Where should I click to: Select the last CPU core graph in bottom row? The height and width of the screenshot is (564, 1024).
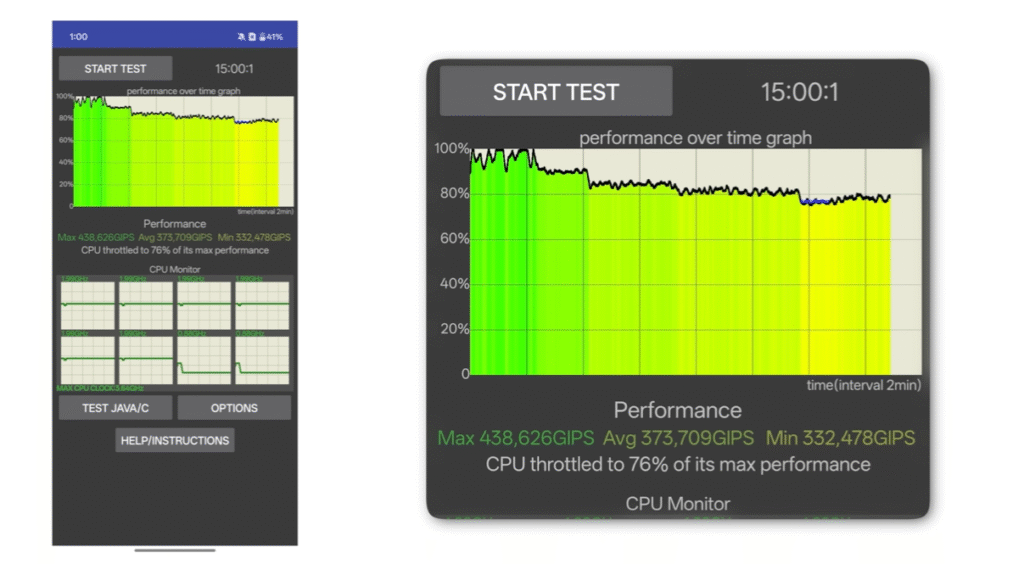(x=262, y=359)
